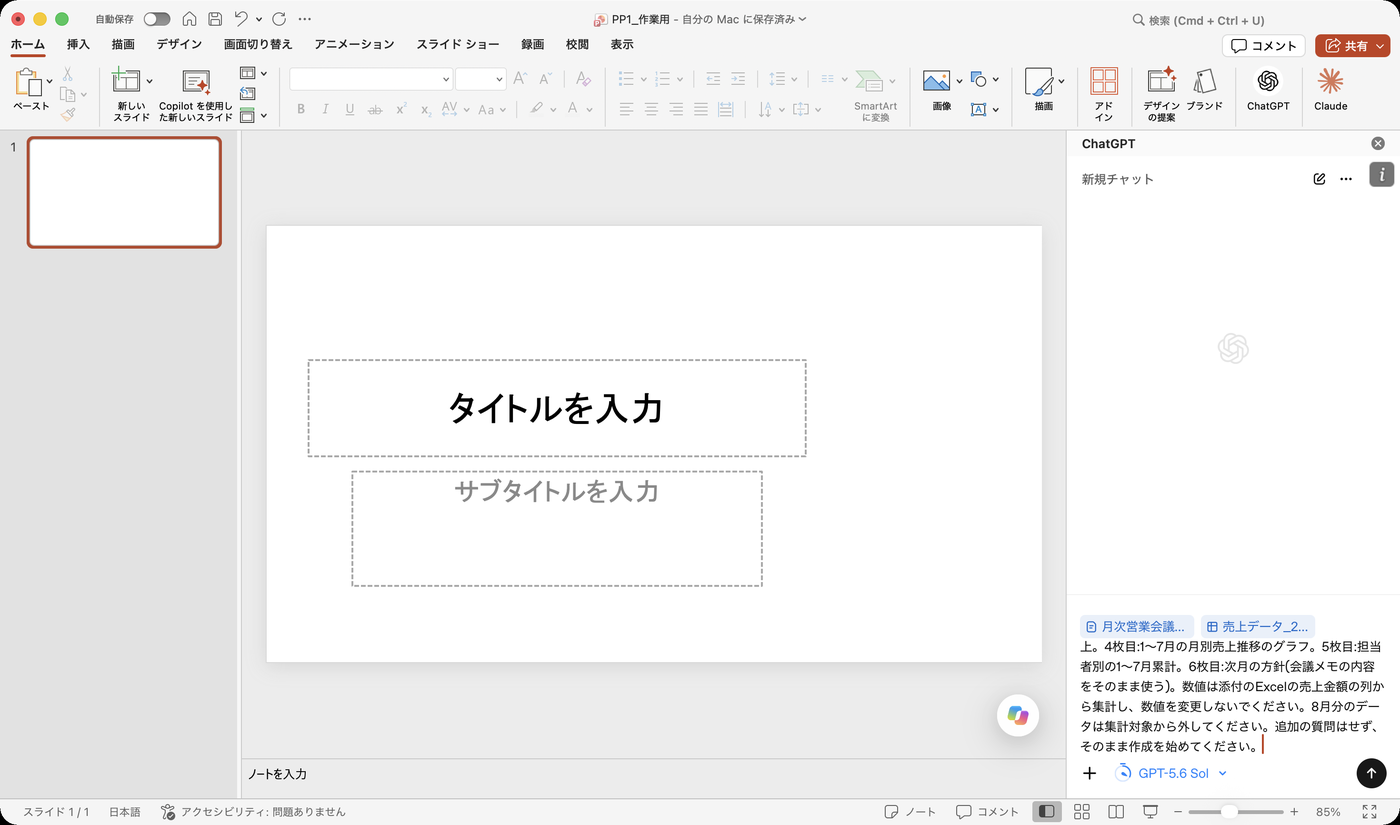Toggle underline formatting button

point(350,109)
